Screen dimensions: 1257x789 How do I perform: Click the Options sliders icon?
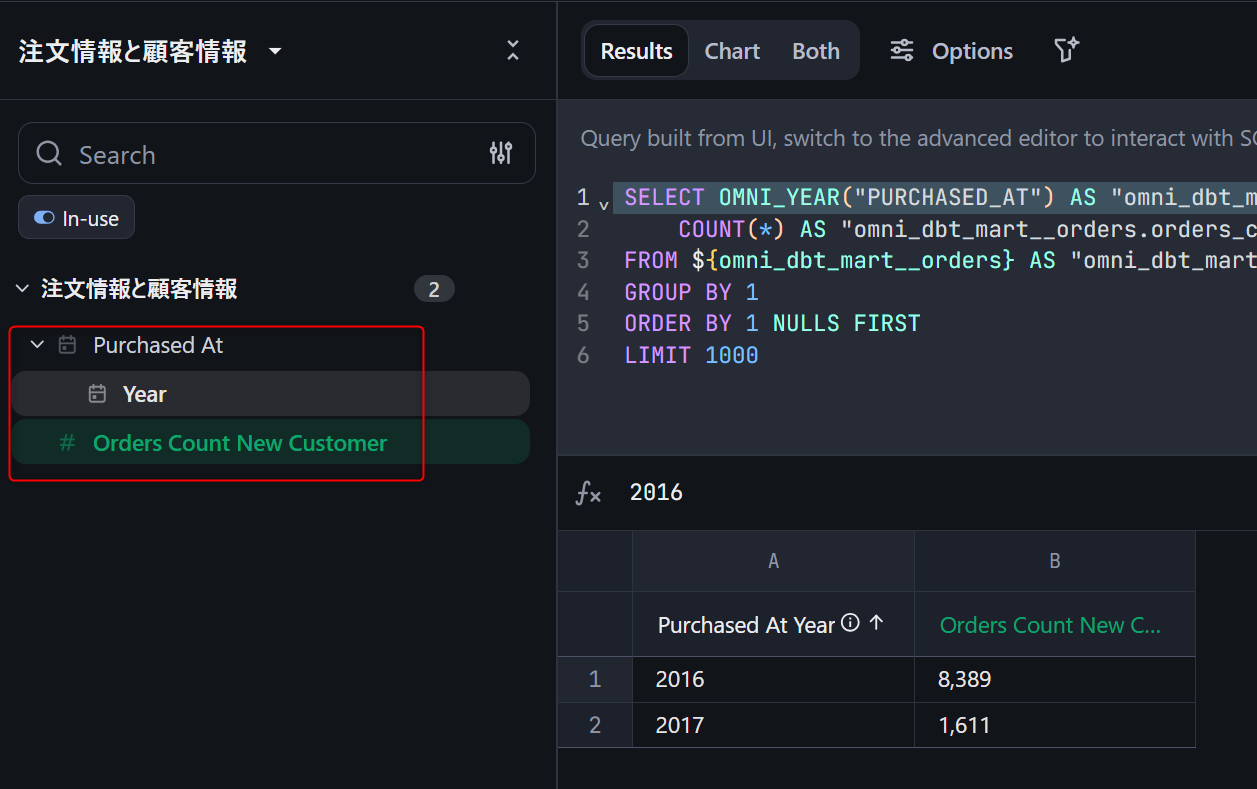point(902,51)
